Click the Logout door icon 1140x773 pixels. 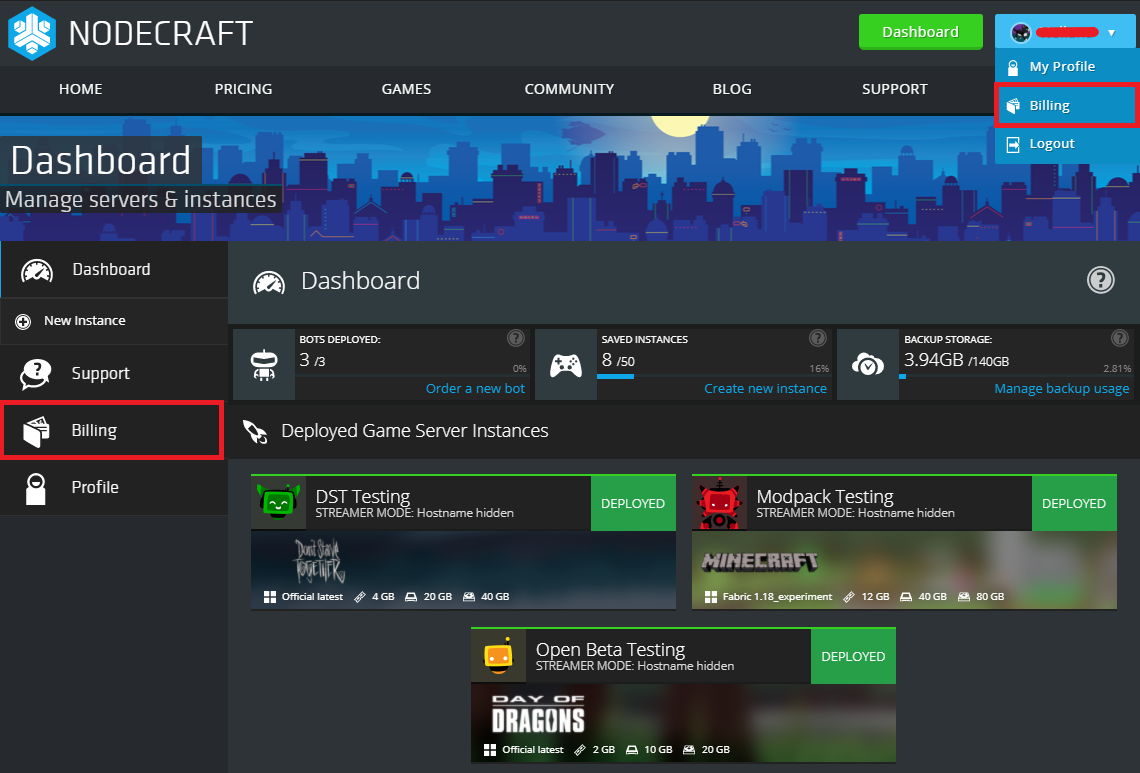(1013, 144)
